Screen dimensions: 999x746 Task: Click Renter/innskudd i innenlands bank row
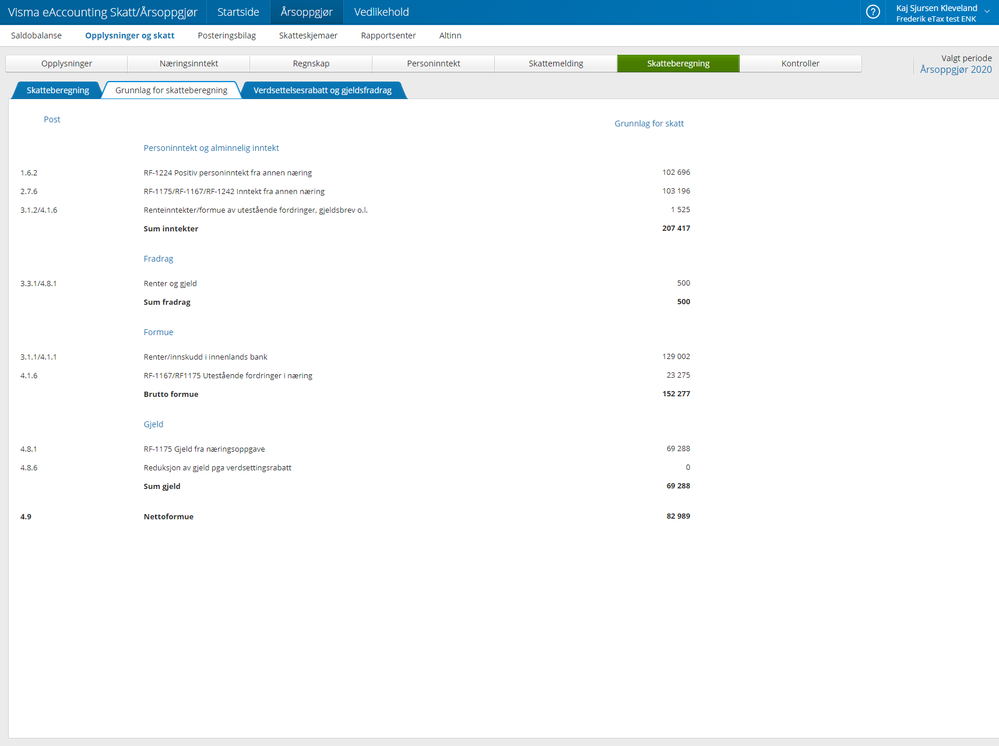pyautogui.click(x=205, y=357)
